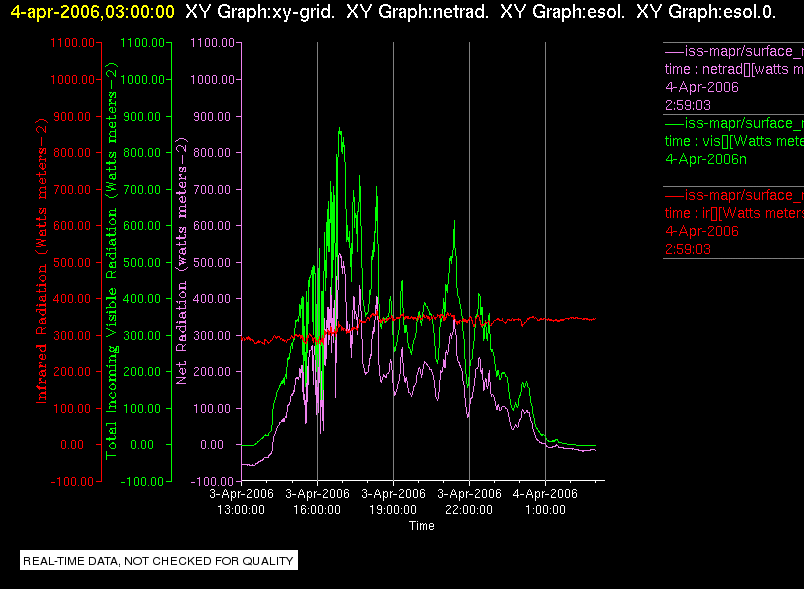Click the Total Incoming Visible Radiation axis label
The height and width of the screenshot is (589, 804).
111,261
